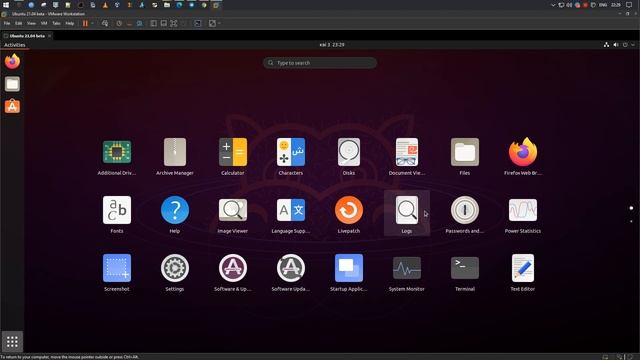Open the Windows Start menu
The height and width of the screenshot is (360, 640).
[x=6, y=5]
